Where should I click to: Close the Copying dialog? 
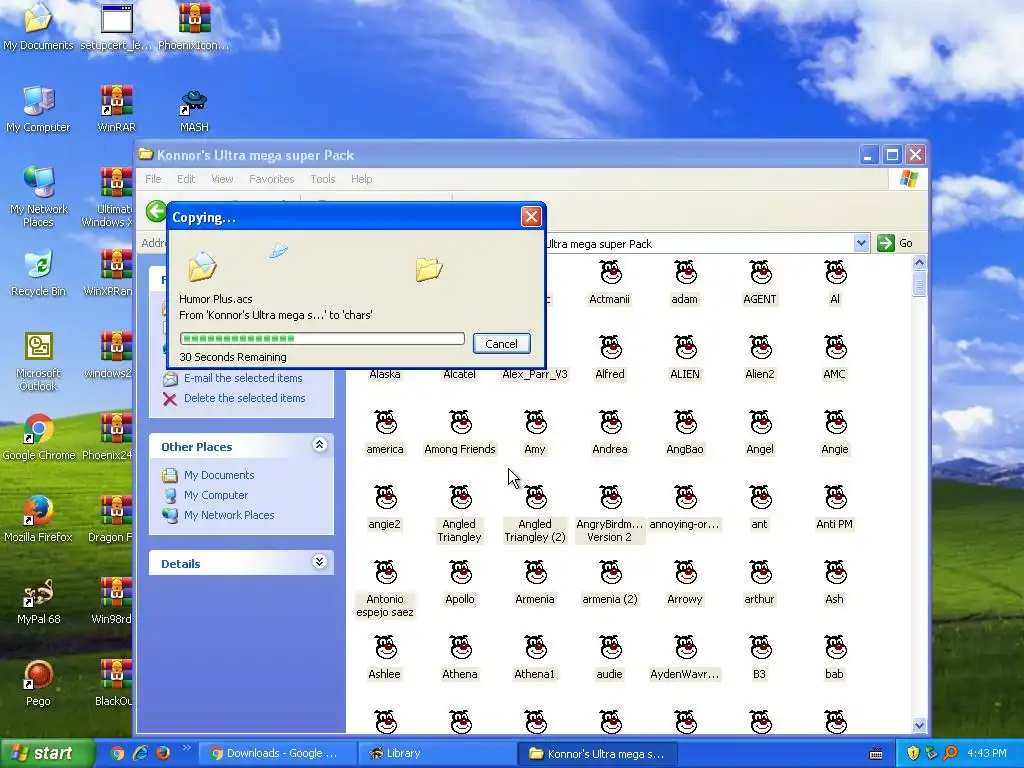point(531,217)
